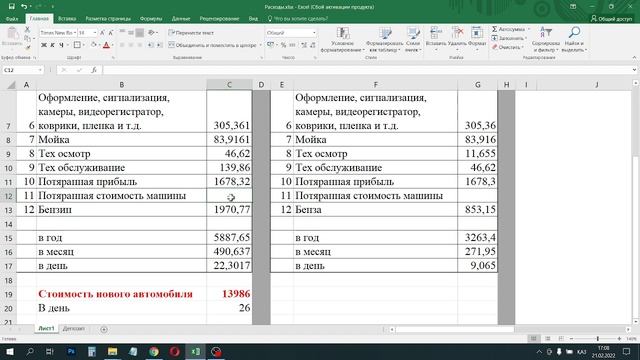Open Windows Start menu
This screenshot has width=640, height=360.
[9, 351]
